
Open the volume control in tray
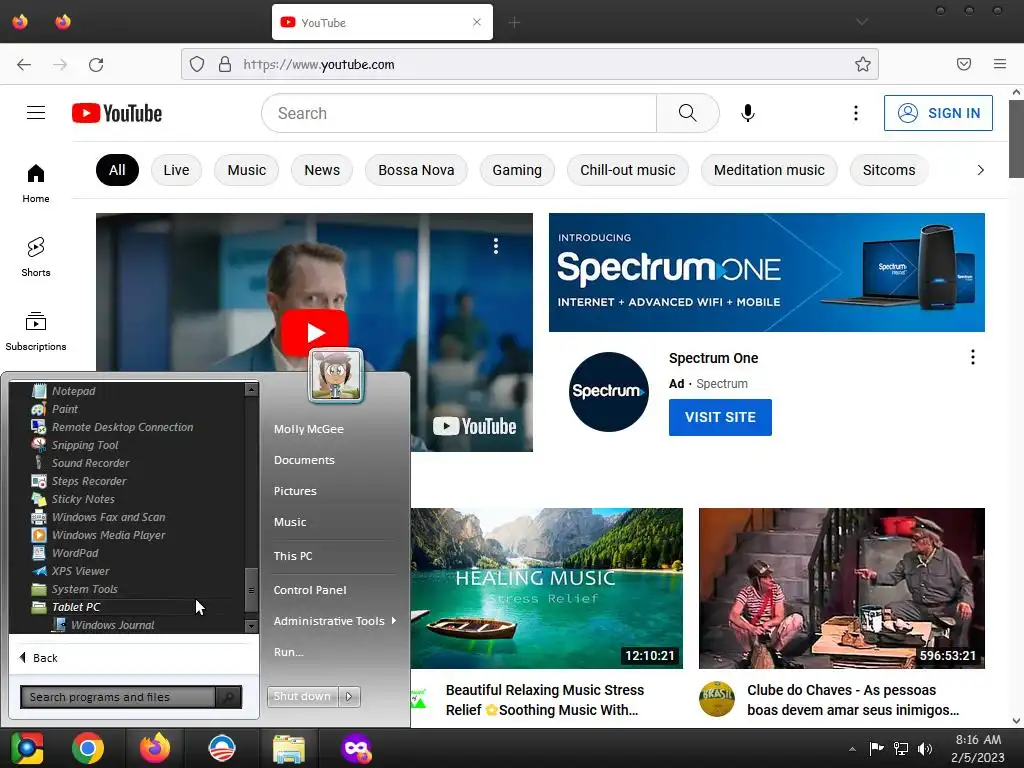925,749
